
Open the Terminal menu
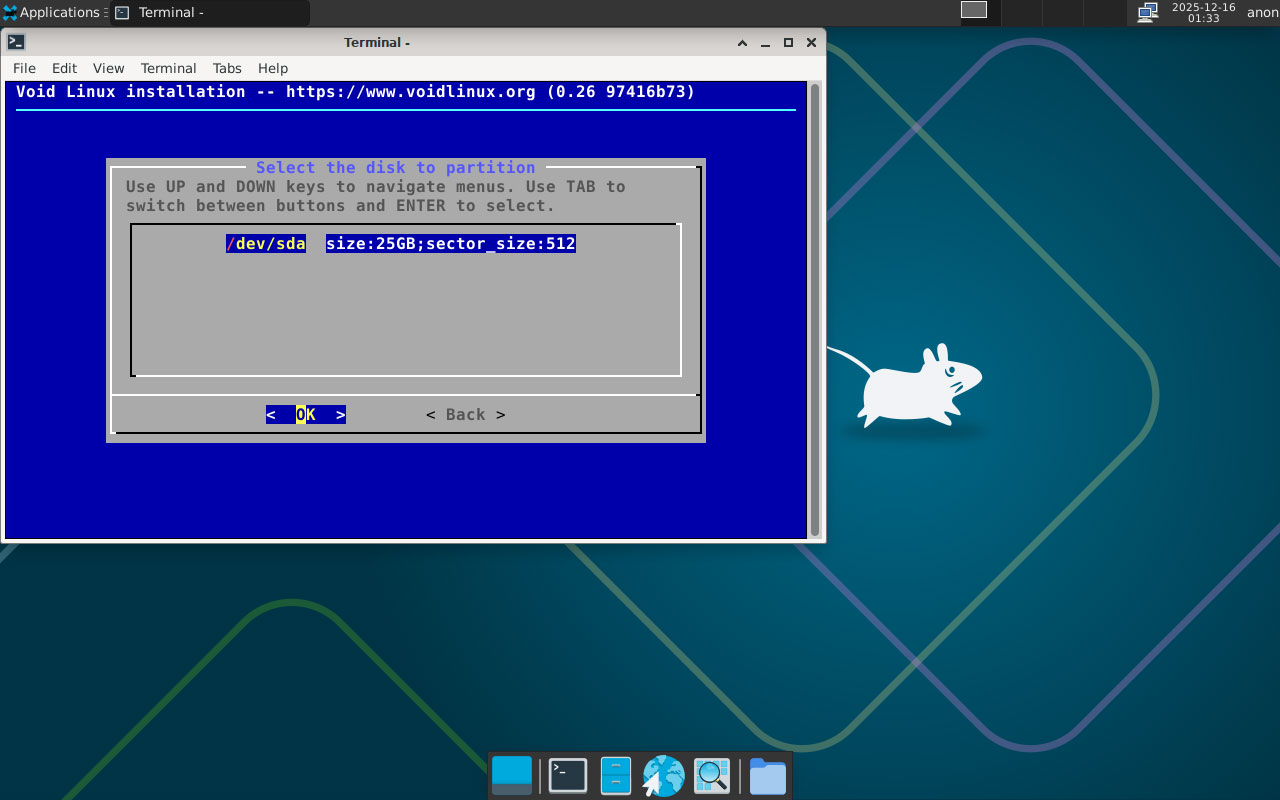[x=168, y=68]
